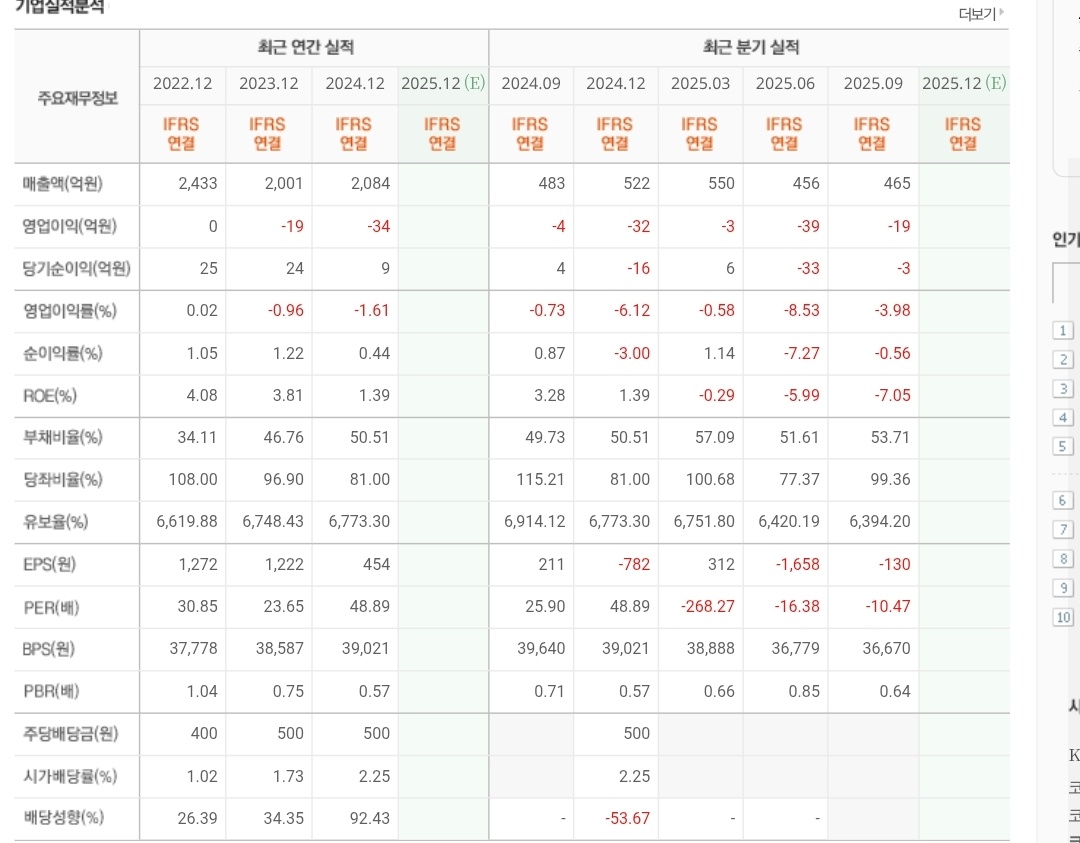Click the 순이익률(%) row label

(x=62, y=353)
